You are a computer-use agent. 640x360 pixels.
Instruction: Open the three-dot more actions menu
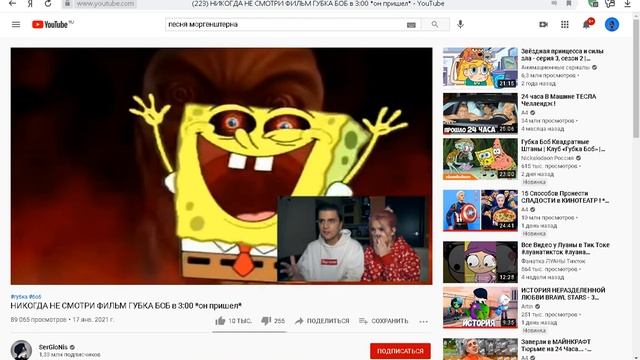(424, 321)
